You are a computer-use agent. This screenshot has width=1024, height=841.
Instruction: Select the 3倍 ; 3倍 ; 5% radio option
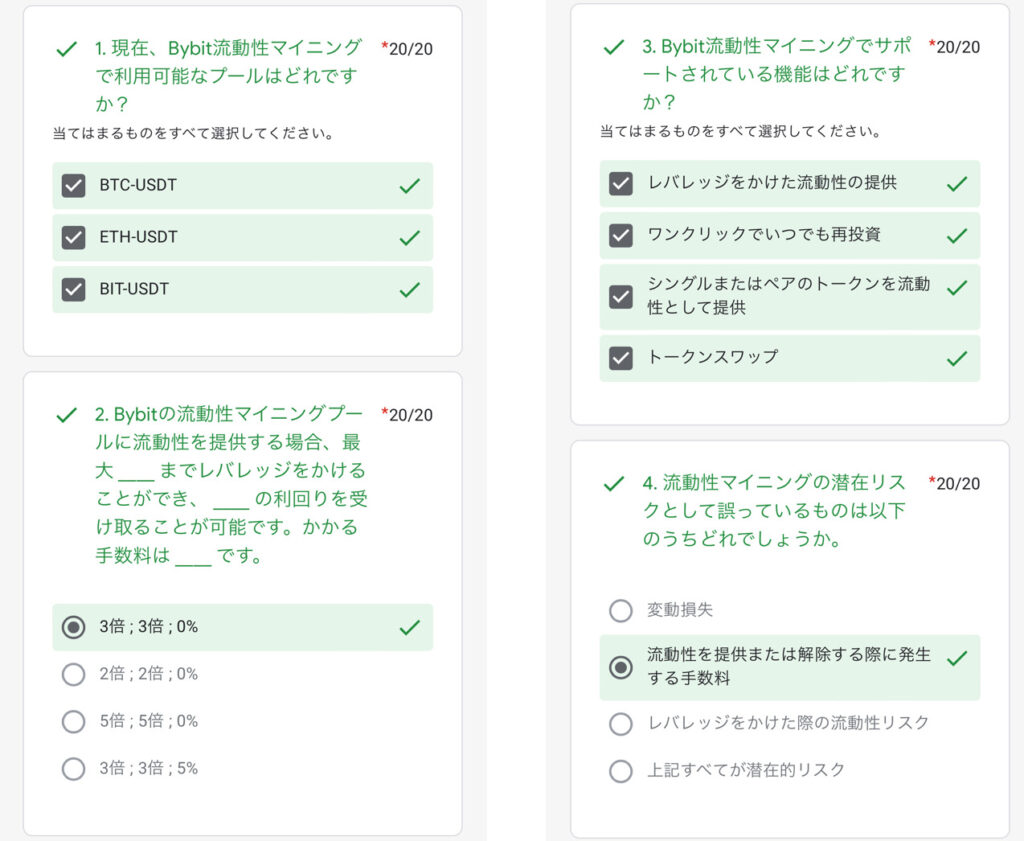73,769
